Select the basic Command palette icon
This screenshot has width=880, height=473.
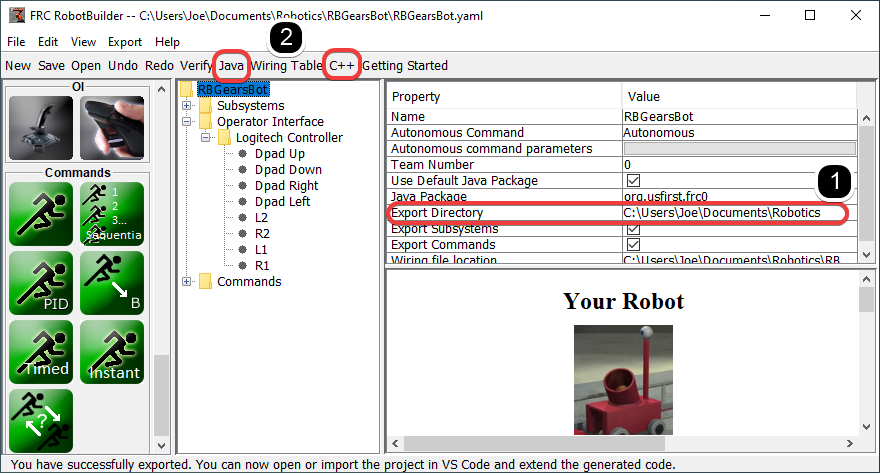(41, 214)
